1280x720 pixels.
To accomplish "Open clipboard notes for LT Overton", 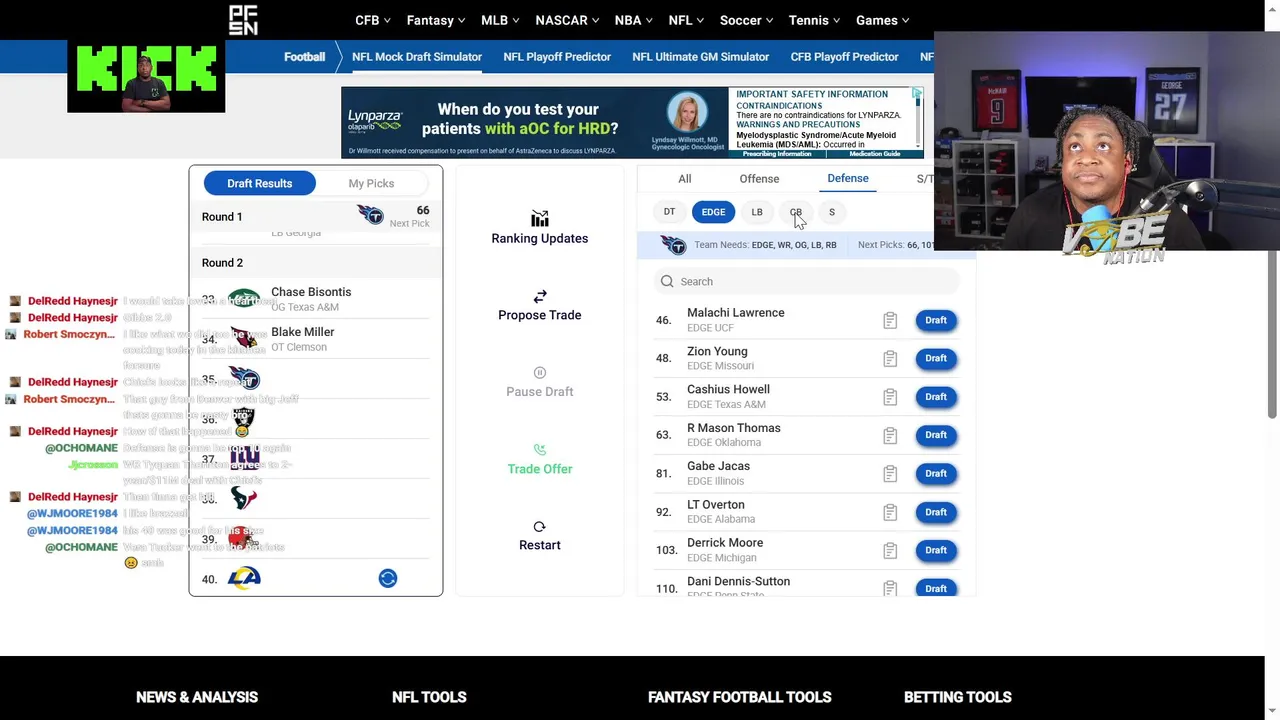I will click(x=890, y=512).
